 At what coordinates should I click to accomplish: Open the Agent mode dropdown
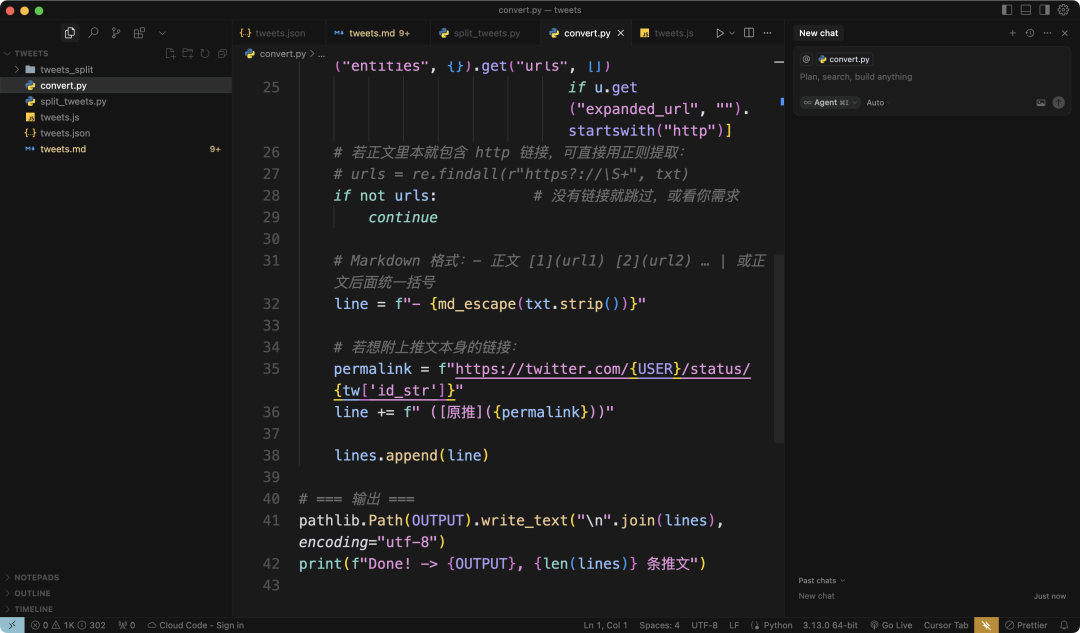(x=830, y=103)
